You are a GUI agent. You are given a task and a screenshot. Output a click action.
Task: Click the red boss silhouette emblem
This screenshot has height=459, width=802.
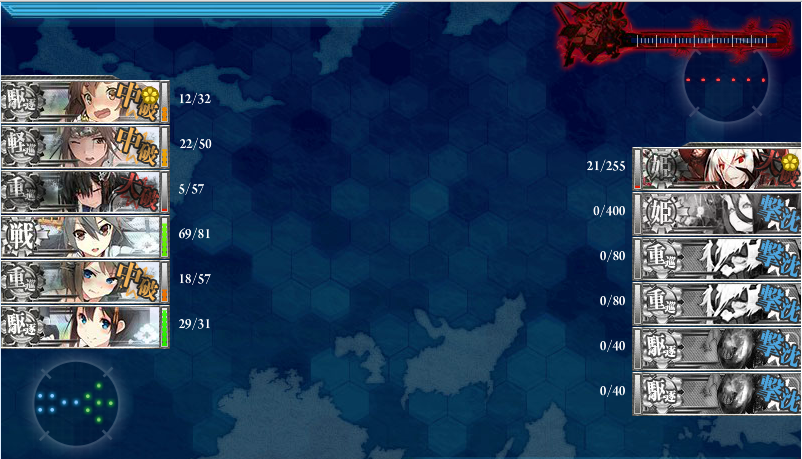[x=594, y=35]
